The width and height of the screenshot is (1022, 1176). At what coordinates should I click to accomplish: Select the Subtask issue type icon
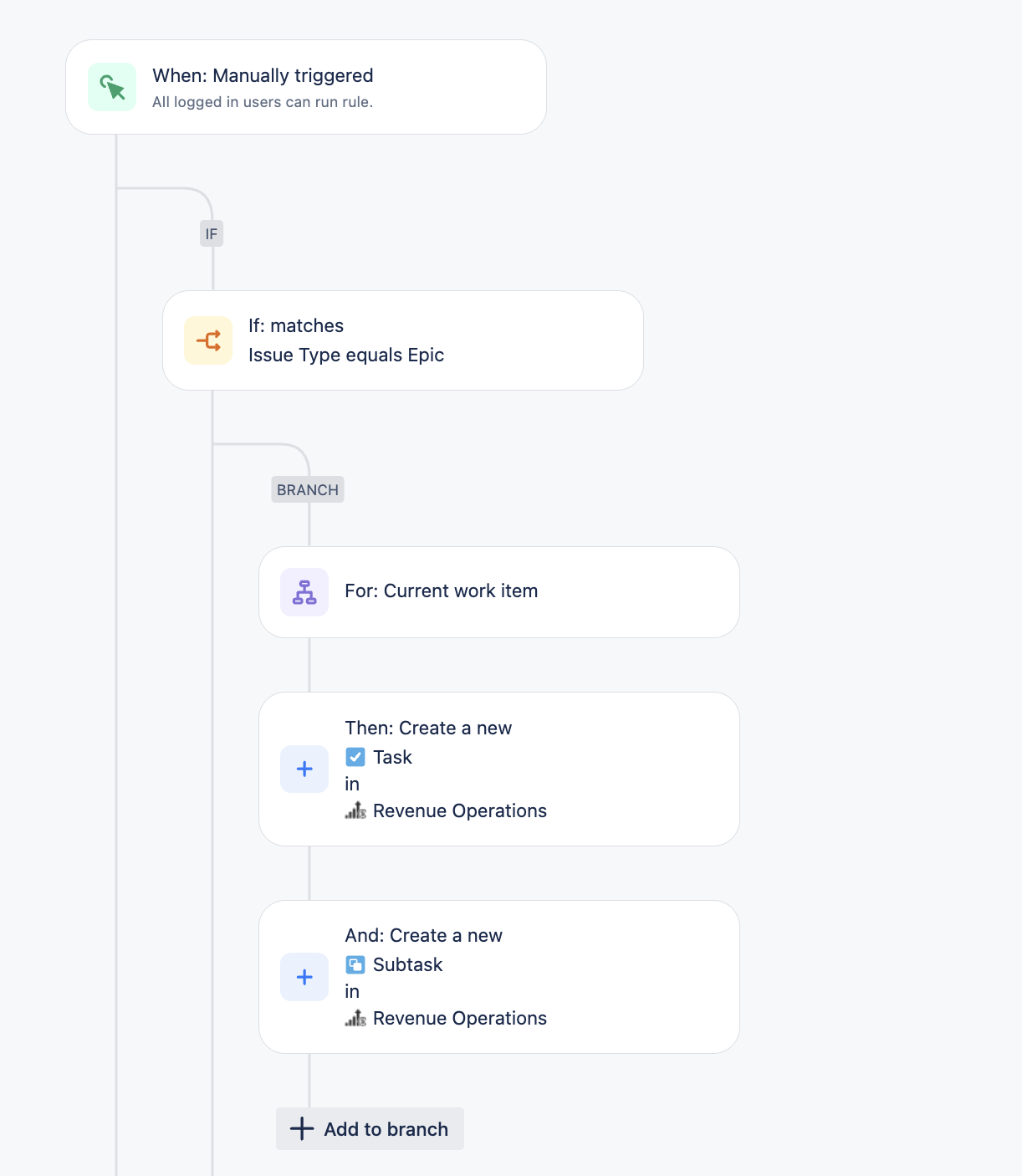355,964
